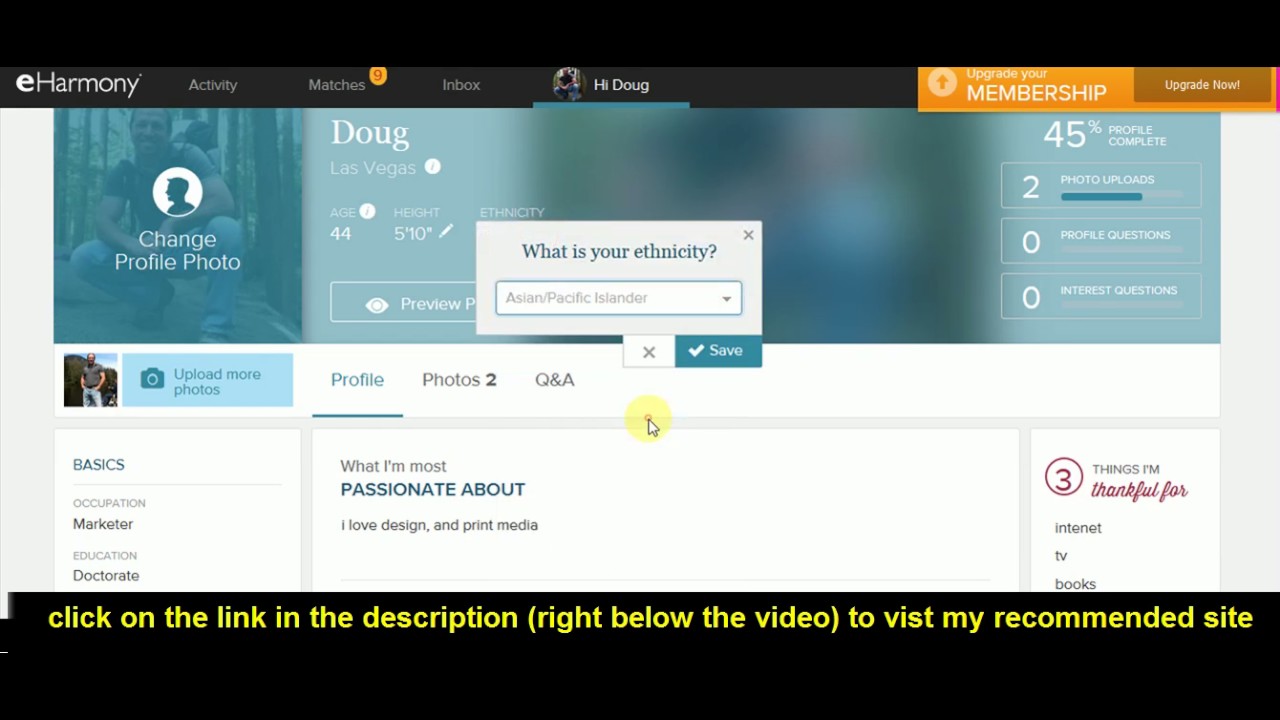Click the Photo Uploads progress bar
The width and height of the screenshot is (1280, 720).
coord(1122,197)
